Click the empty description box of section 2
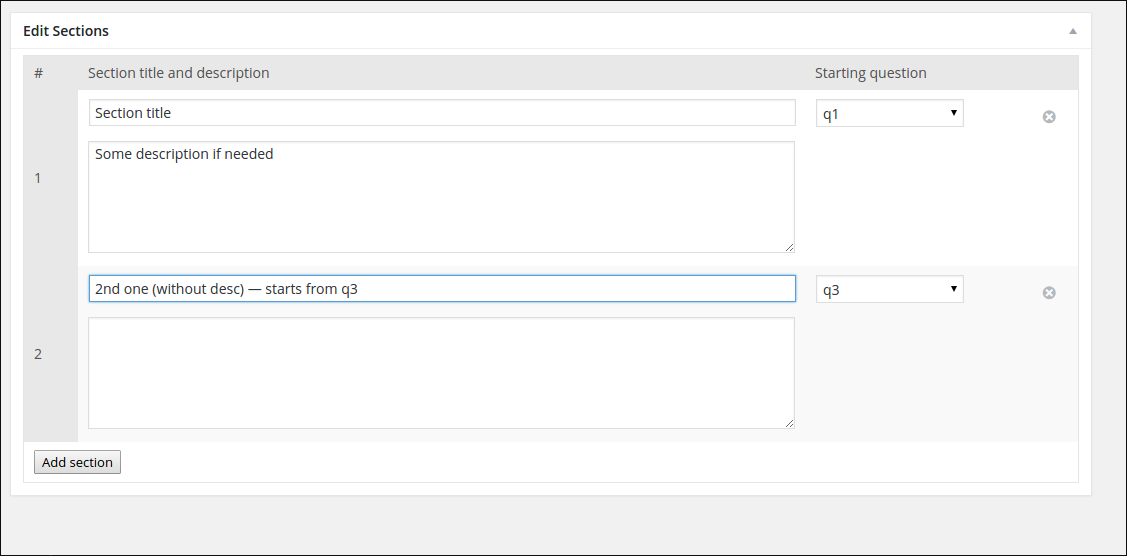 (x=441, y=372)
